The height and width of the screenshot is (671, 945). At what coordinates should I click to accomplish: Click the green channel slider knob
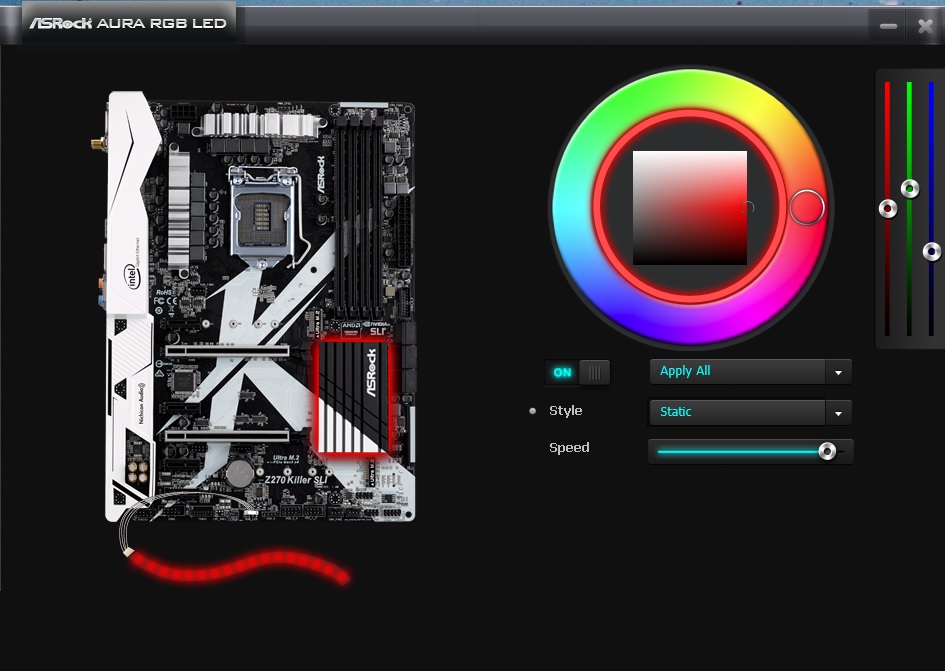click(910, 189)
